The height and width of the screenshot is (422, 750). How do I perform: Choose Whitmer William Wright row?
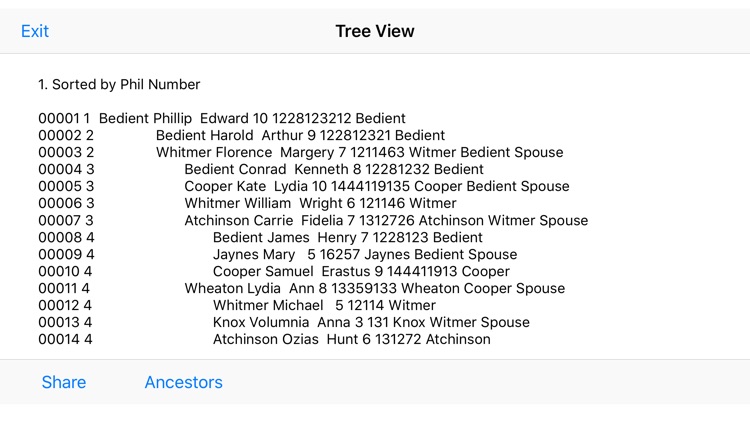point(247,203)
